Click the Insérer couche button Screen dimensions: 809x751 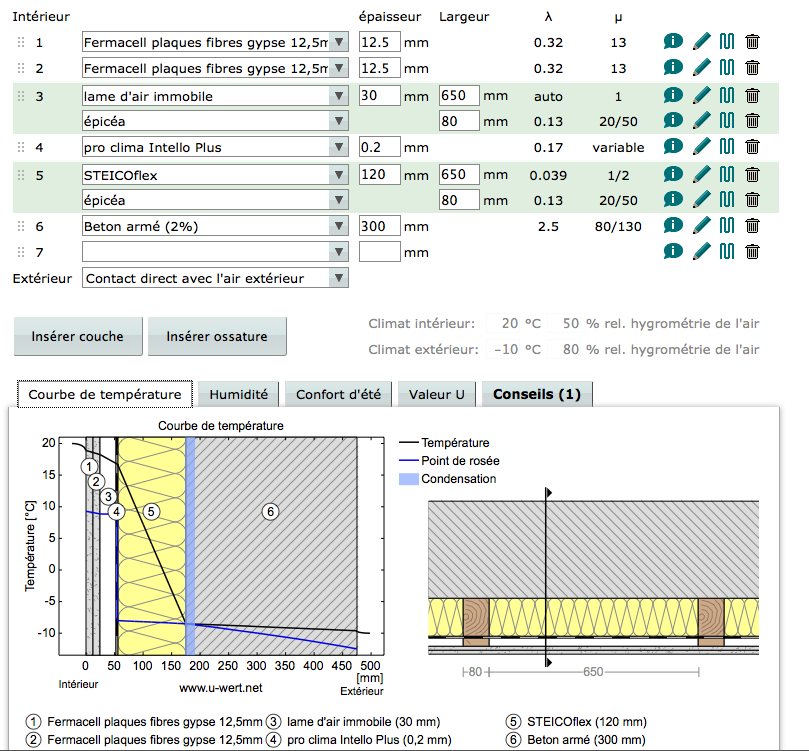[78, 336]
